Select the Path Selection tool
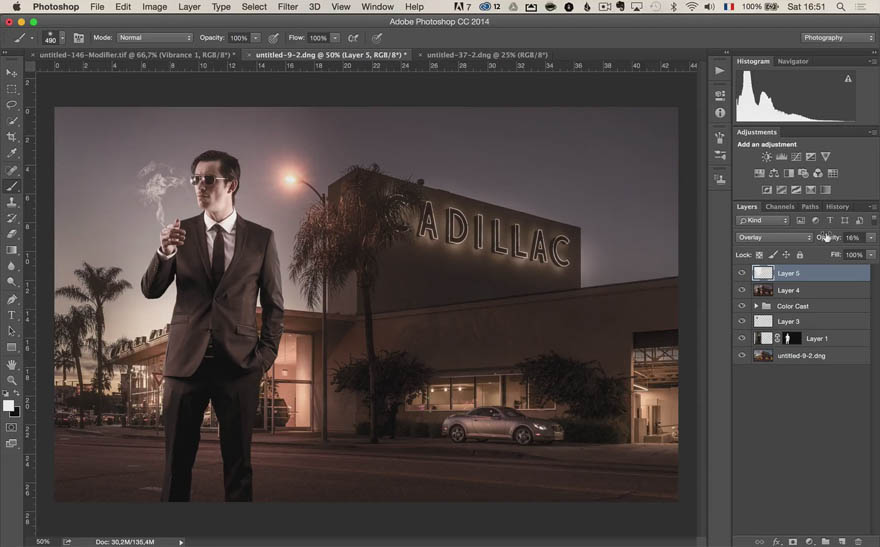The height and width of the screenshot is (547, 880). (11, 331)
